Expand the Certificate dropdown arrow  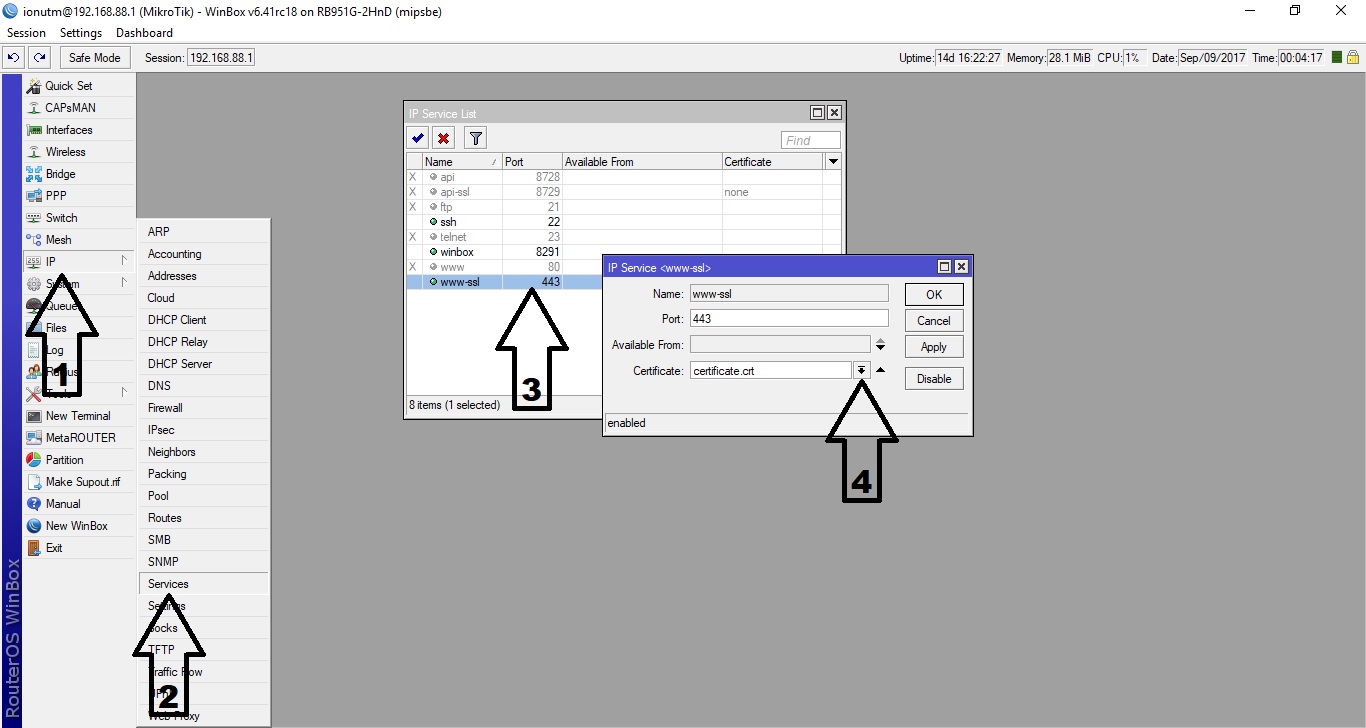[861, 370]
